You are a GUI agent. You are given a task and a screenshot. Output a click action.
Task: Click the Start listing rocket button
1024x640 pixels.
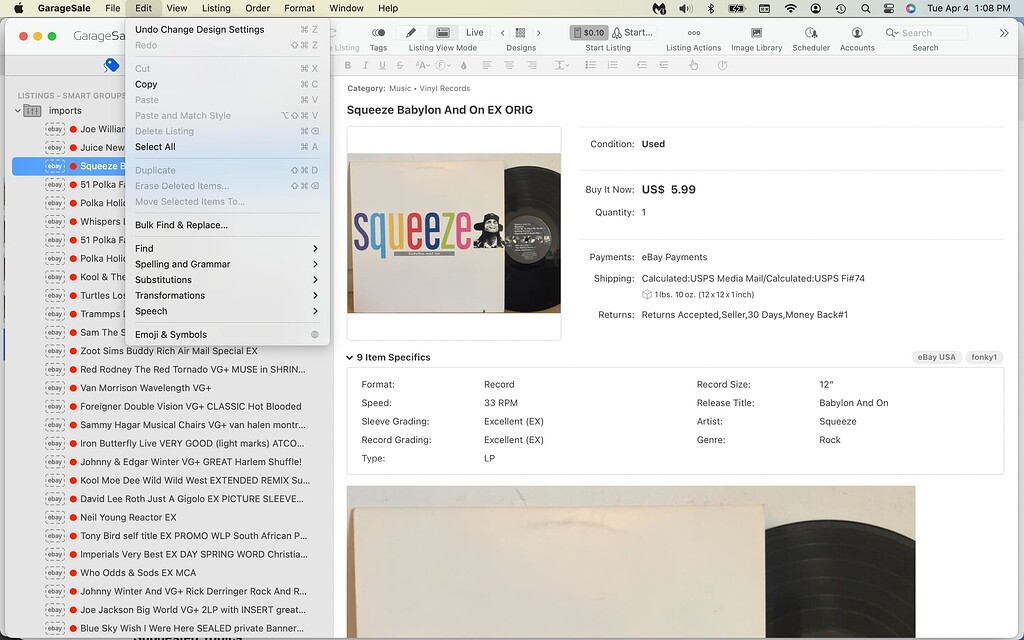coord(633,33)
